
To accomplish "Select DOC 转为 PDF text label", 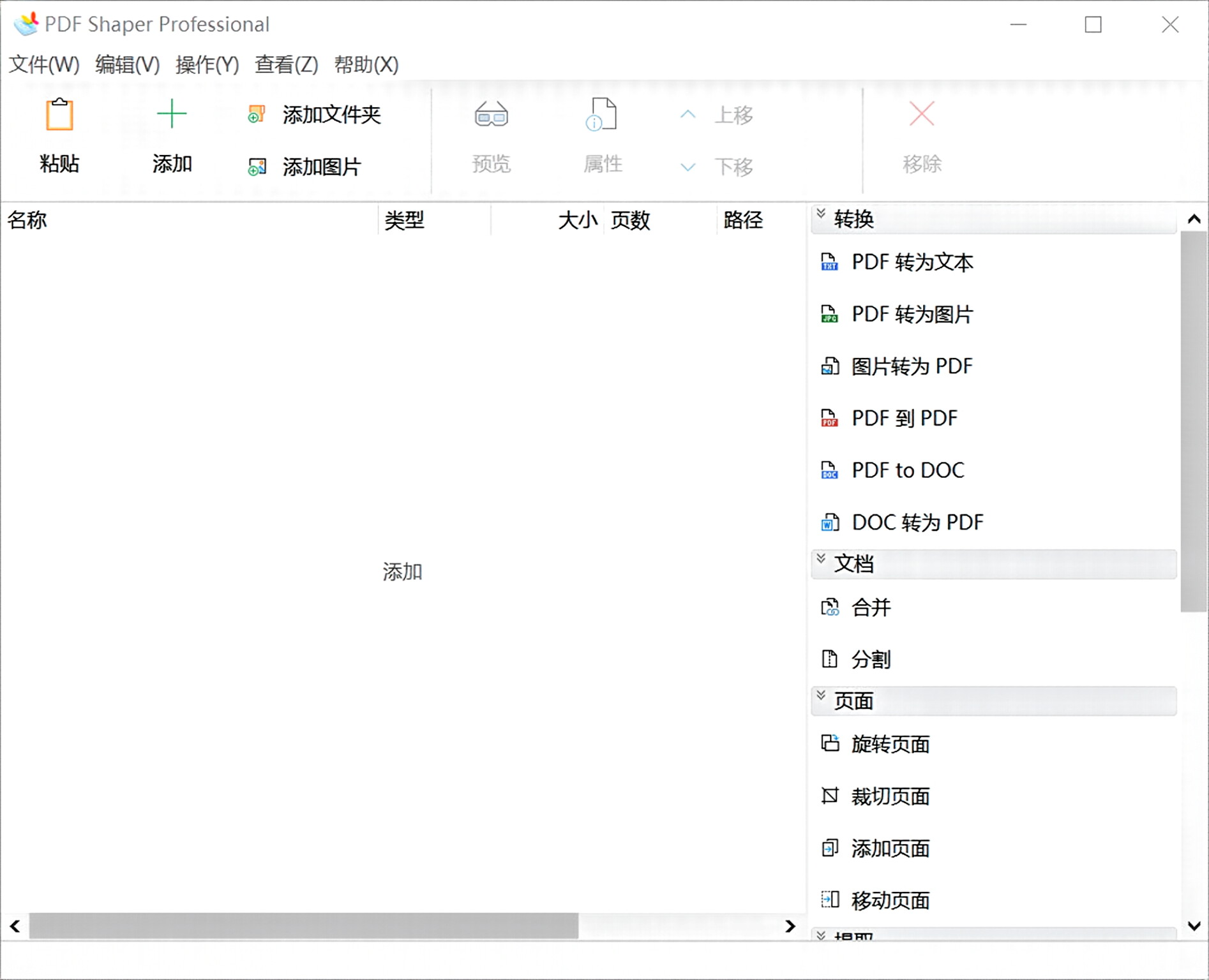I will coord(918,523).
